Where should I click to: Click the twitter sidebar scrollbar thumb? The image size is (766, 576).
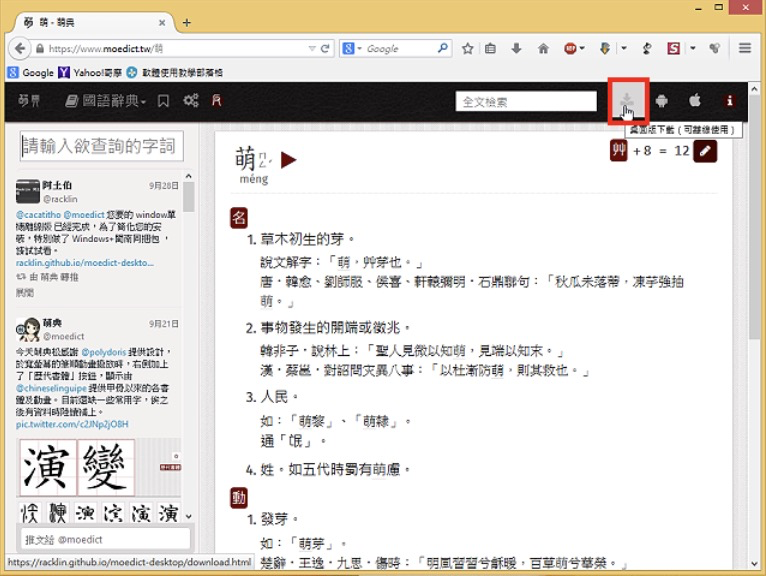[x=189, y=197]
